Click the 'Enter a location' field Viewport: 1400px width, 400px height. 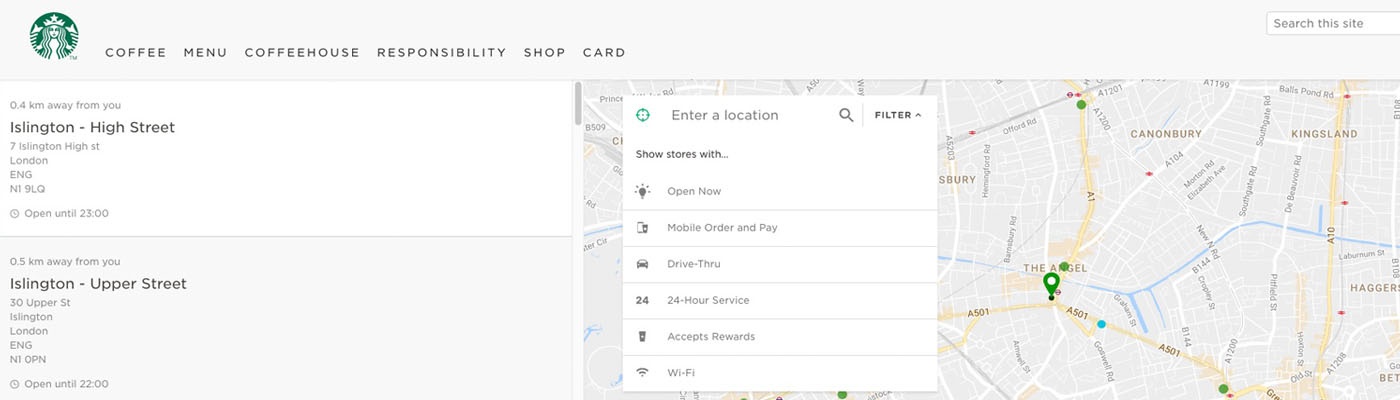pyautogui.click(x=750, y=115)
